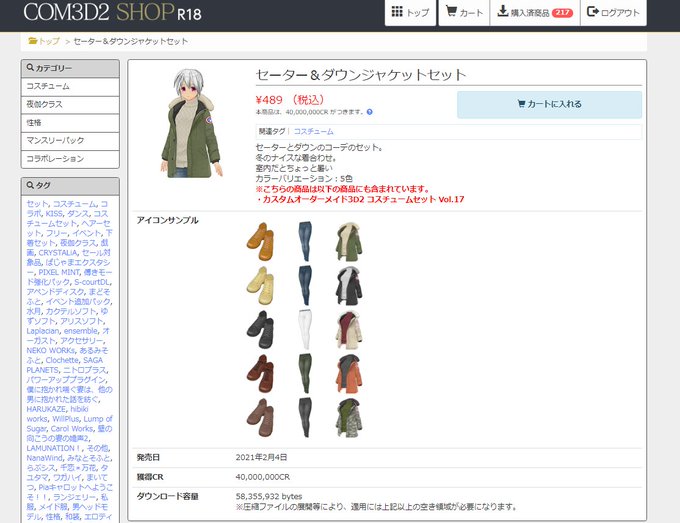This screenshot has width=680, height=523.
Task: Click the pale yellow shoes icon sample
Action: (260, 285)
